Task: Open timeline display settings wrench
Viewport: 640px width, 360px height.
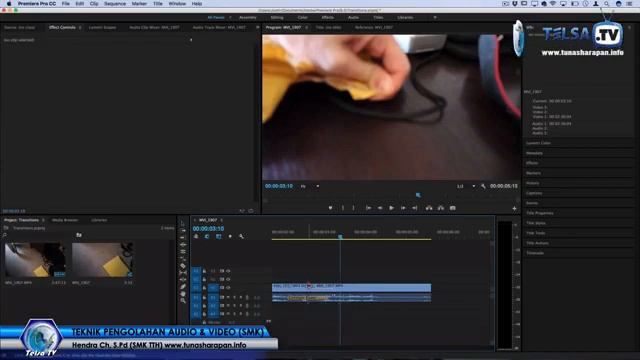Action: point(241,236)
